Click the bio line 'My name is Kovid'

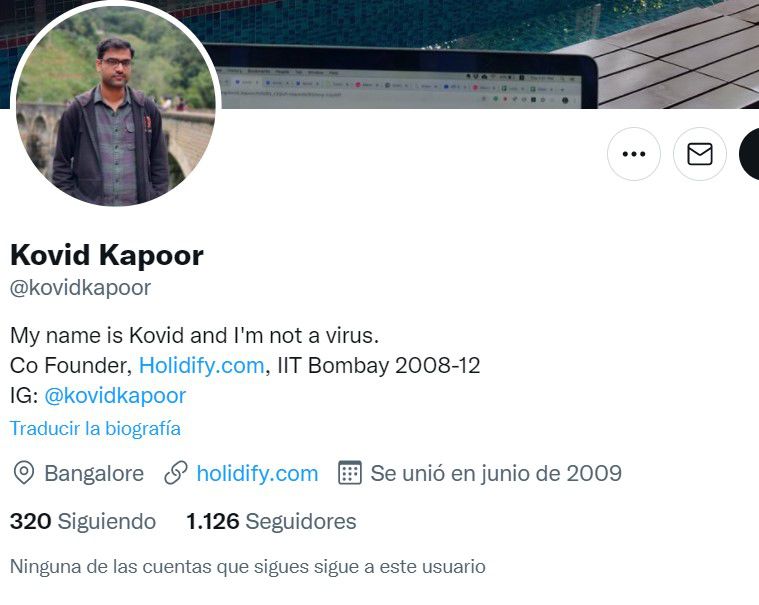click(x=194, y=335)
